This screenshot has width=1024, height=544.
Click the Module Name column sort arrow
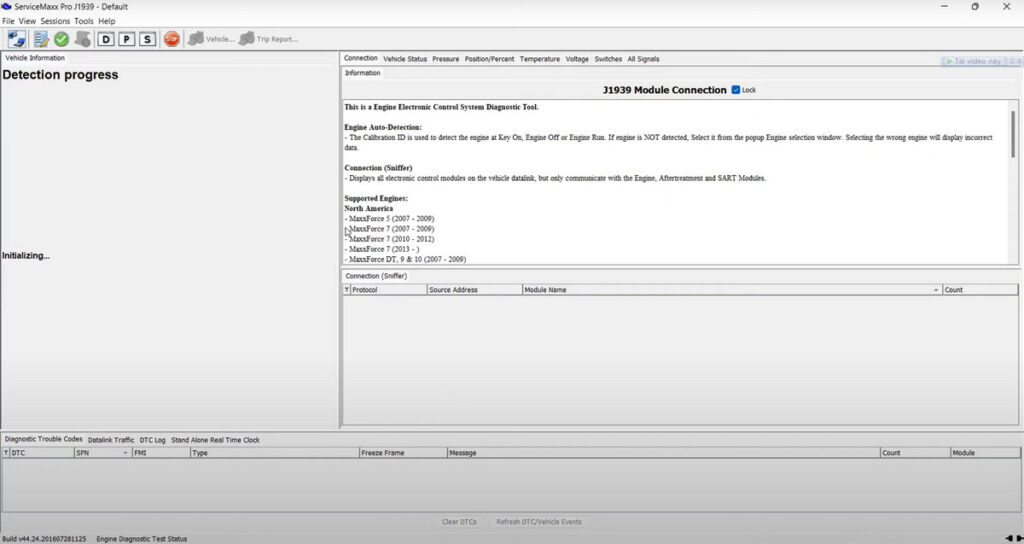935,290
